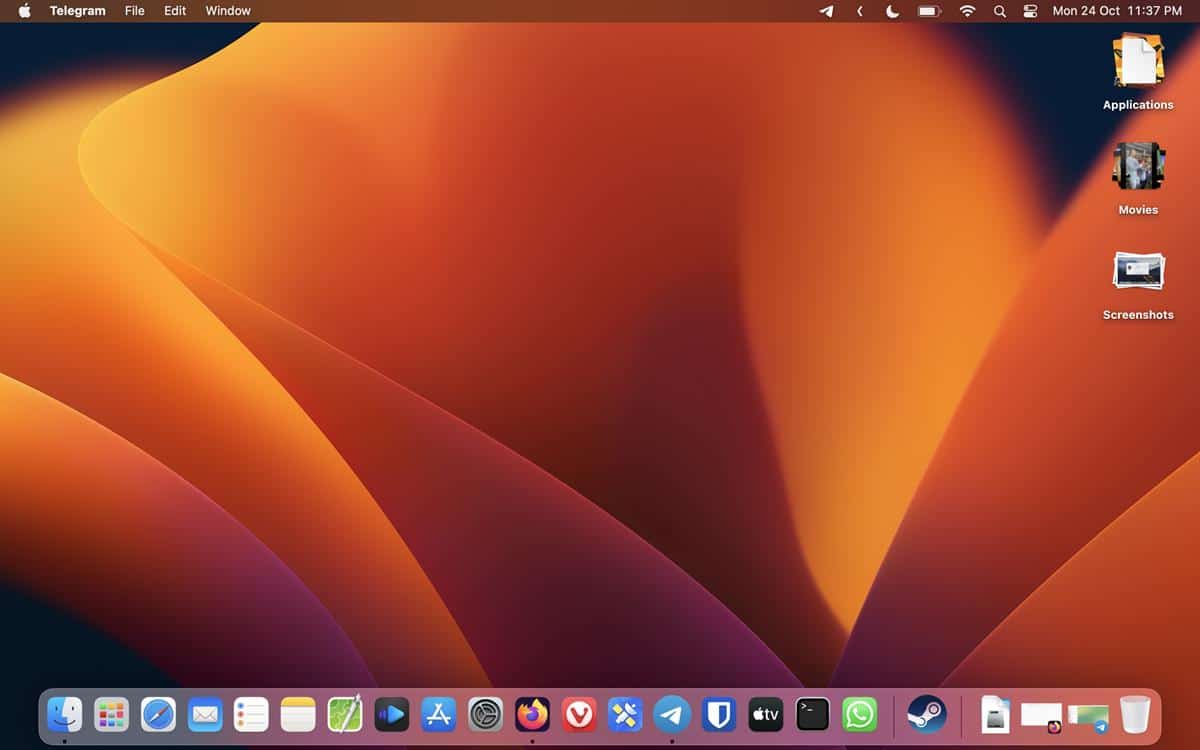Image resolution: width=1200 pixels, height=750 pixels.
Task: Launch Firefox from the Dock
Action: point(531,715)
